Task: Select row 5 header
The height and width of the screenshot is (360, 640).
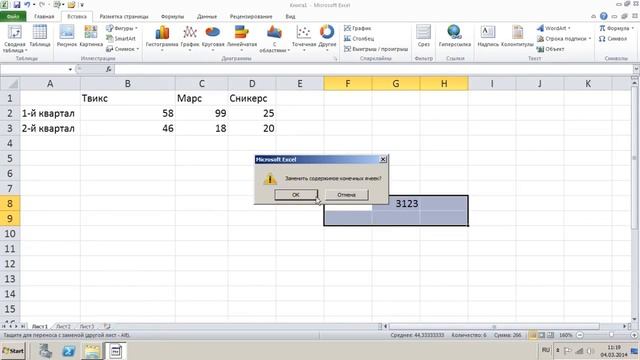Action: coord(10,158)
